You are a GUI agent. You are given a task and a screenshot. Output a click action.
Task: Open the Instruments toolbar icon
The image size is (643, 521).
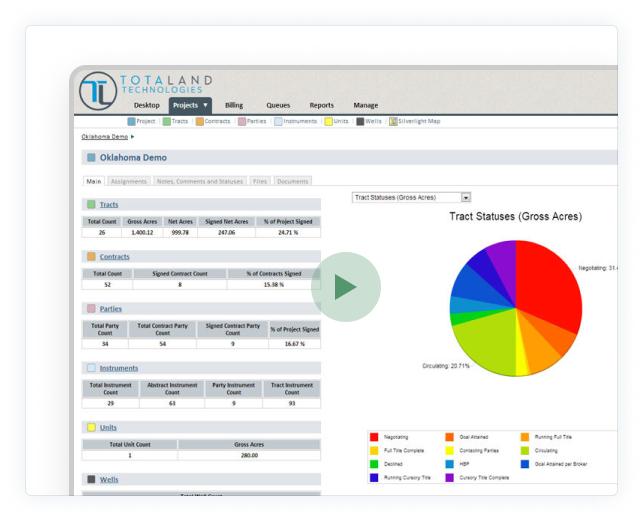click(x=278, y=121)
